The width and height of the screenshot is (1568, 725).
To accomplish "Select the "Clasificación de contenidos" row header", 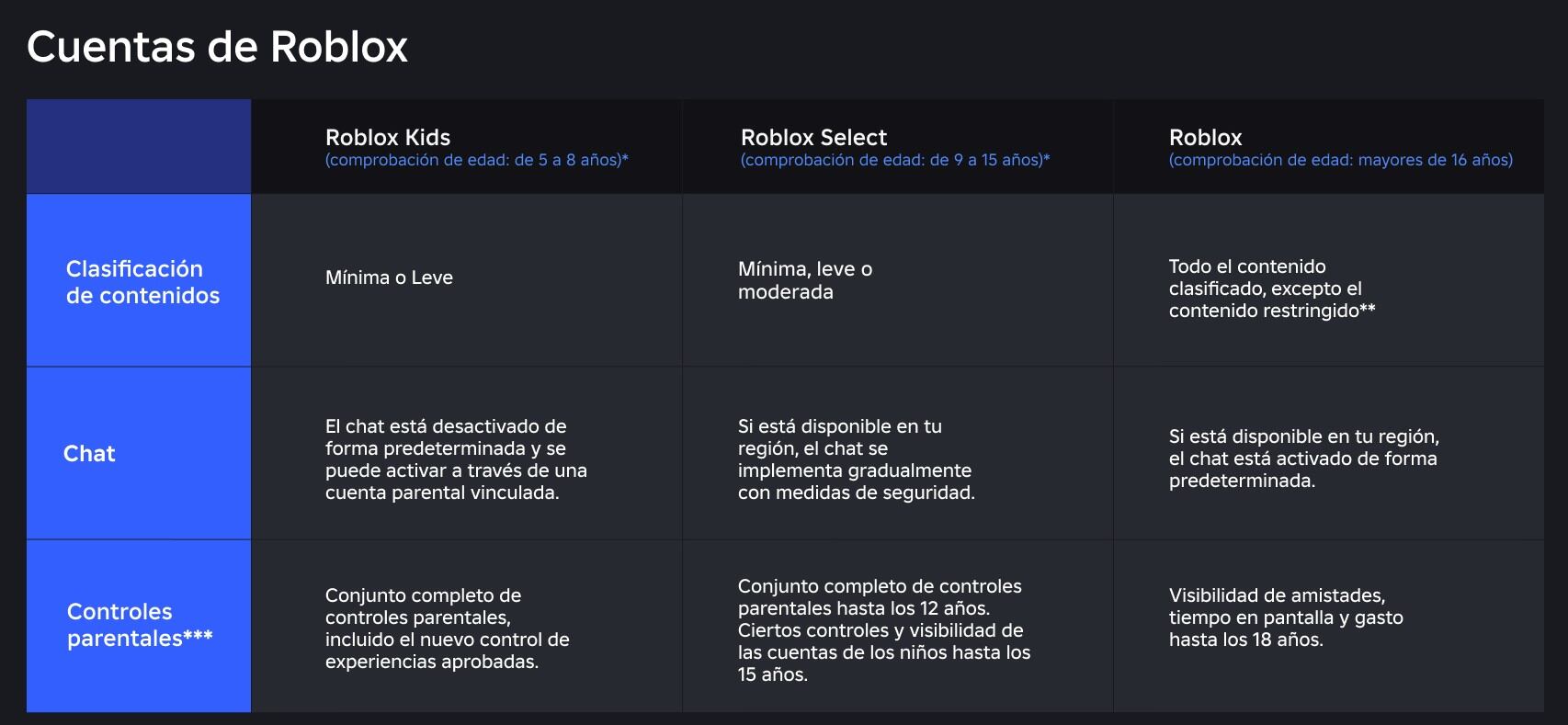I will [x=142, y=282].
